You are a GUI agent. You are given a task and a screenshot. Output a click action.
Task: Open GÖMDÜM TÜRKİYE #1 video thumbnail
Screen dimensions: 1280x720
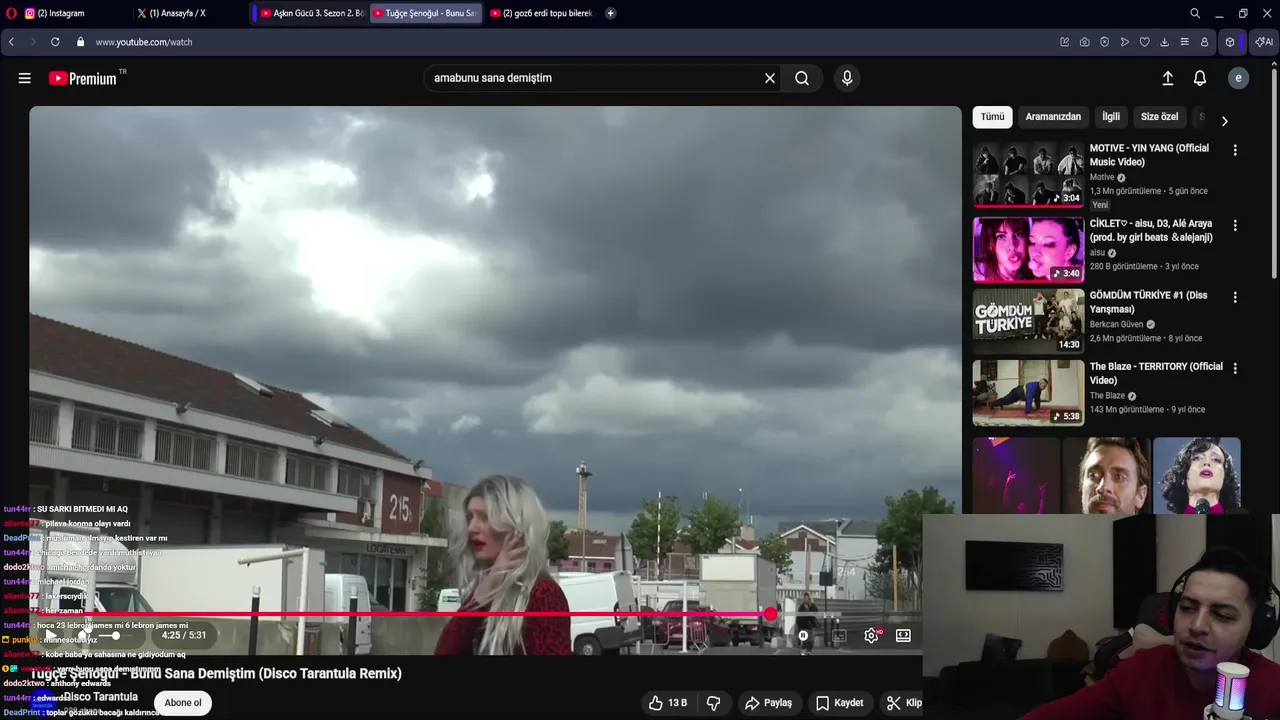point(1028,321)
